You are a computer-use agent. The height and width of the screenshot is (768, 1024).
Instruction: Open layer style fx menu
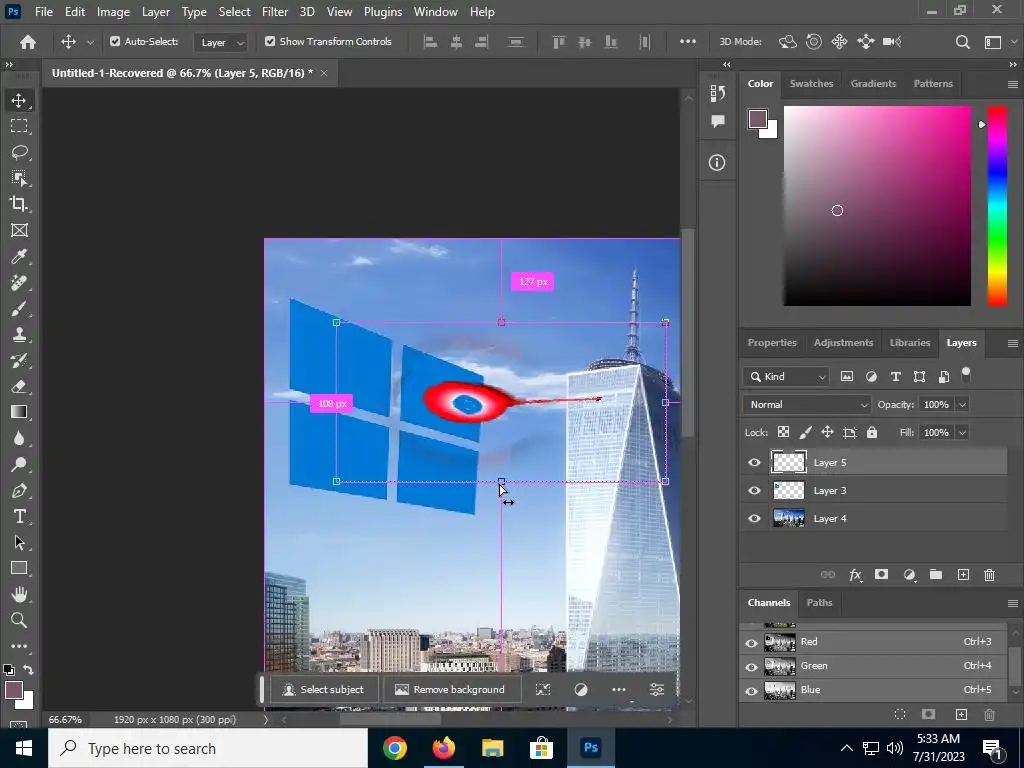(x=855, y=575)
